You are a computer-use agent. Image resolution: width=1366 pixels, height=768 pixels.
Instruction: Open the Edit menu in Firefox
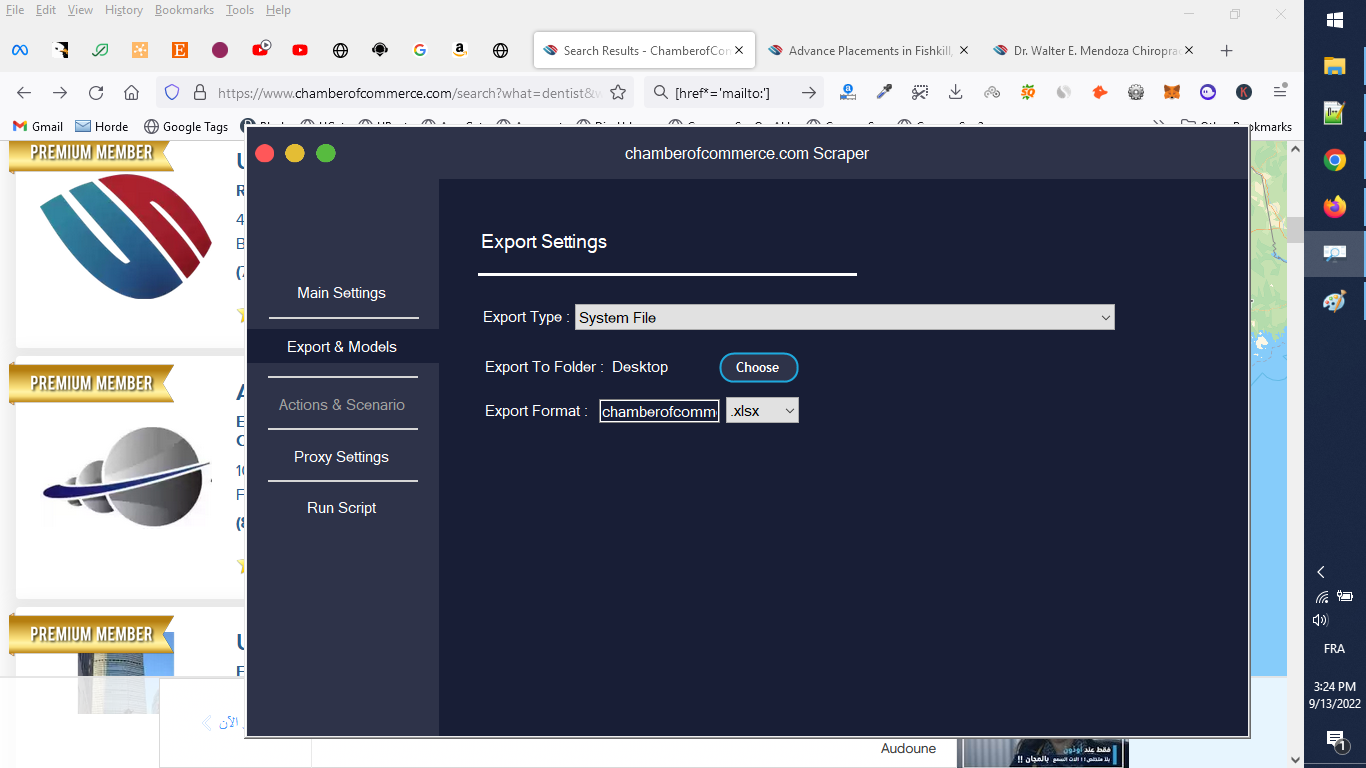pyautogui.click(x=46, y=10)
